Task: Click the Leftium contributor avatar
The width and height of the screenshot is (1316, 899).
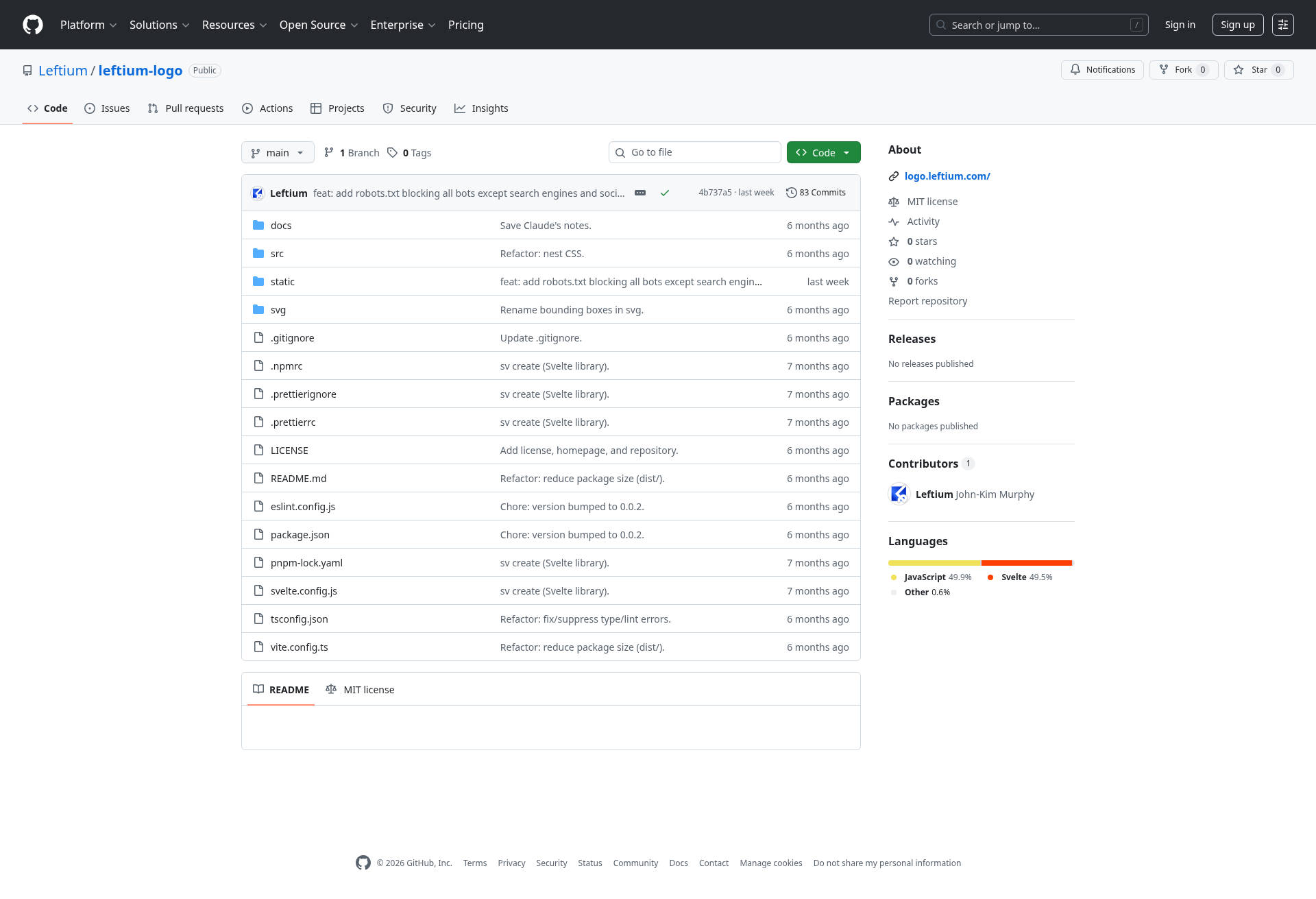Action: [x=899, y=494]
